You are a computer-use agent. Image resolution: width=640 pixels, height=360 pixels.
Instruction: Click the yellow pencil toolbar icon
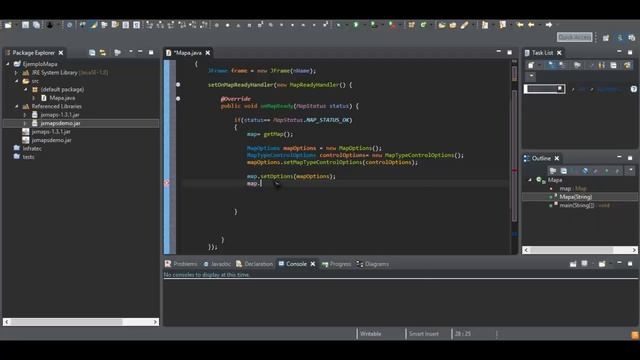tap(464, 25)
